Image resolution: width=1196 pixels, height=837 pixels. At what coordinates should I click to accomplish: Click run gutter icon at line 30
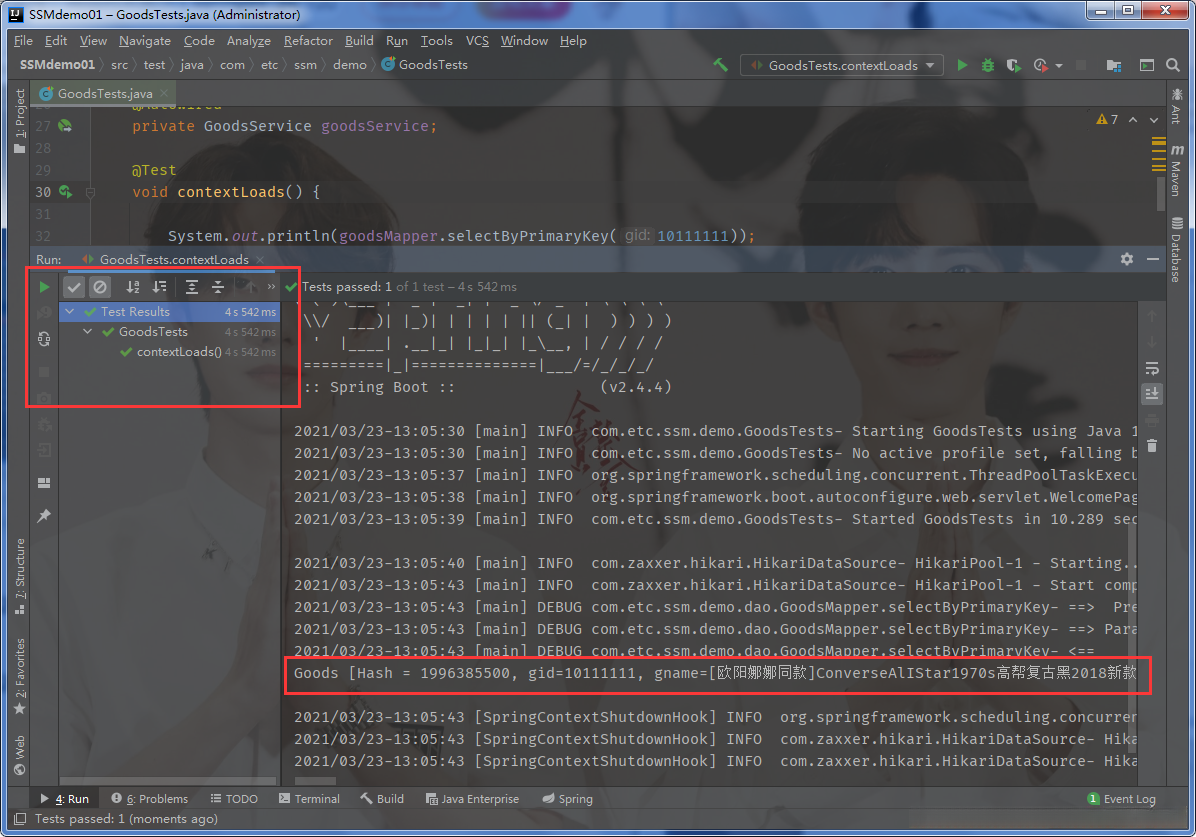click(x=66, y=192)
